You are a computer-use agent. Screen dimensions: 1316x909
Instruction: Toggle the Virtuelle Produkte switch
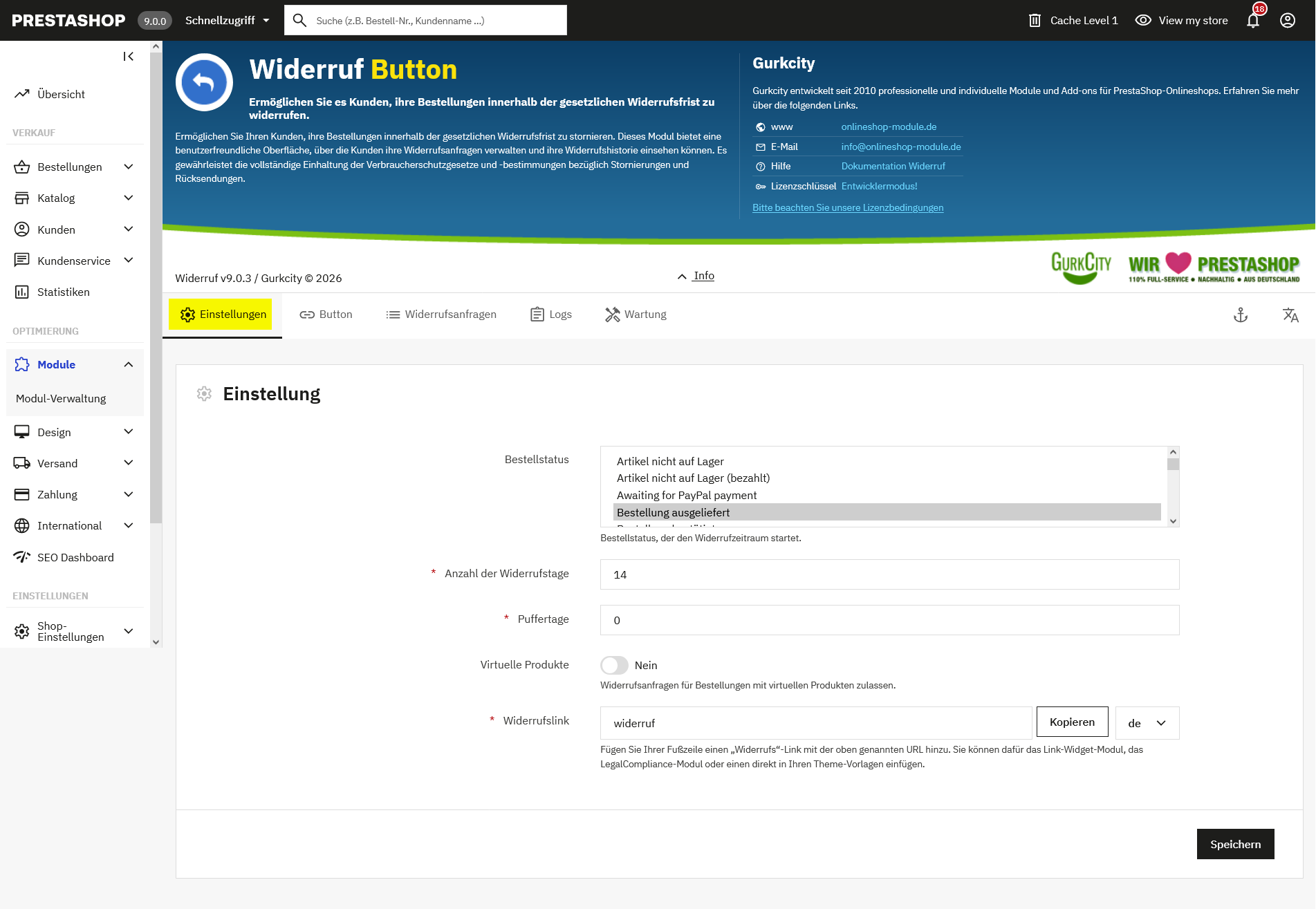pyautogui.click(x=614, y=665)
